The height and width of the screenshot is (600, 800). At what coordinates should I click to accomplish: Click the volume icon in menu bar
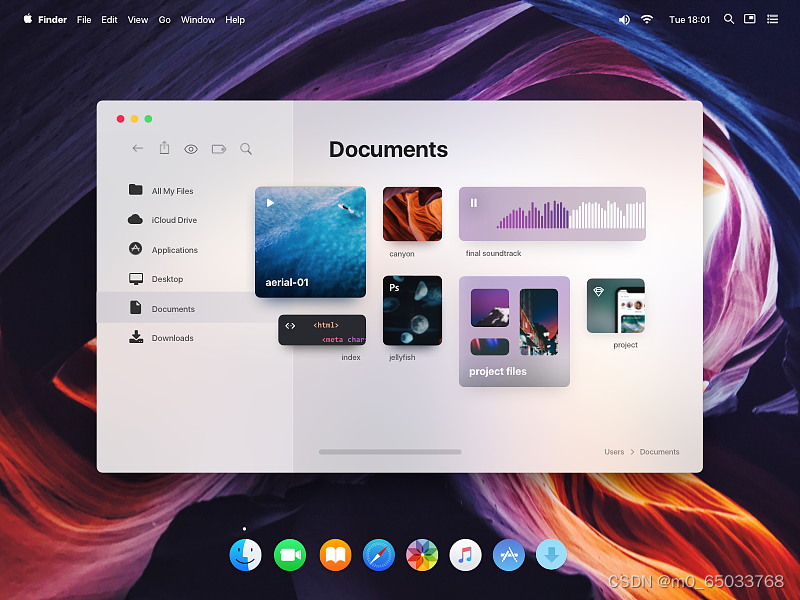[x=624, y=19]
